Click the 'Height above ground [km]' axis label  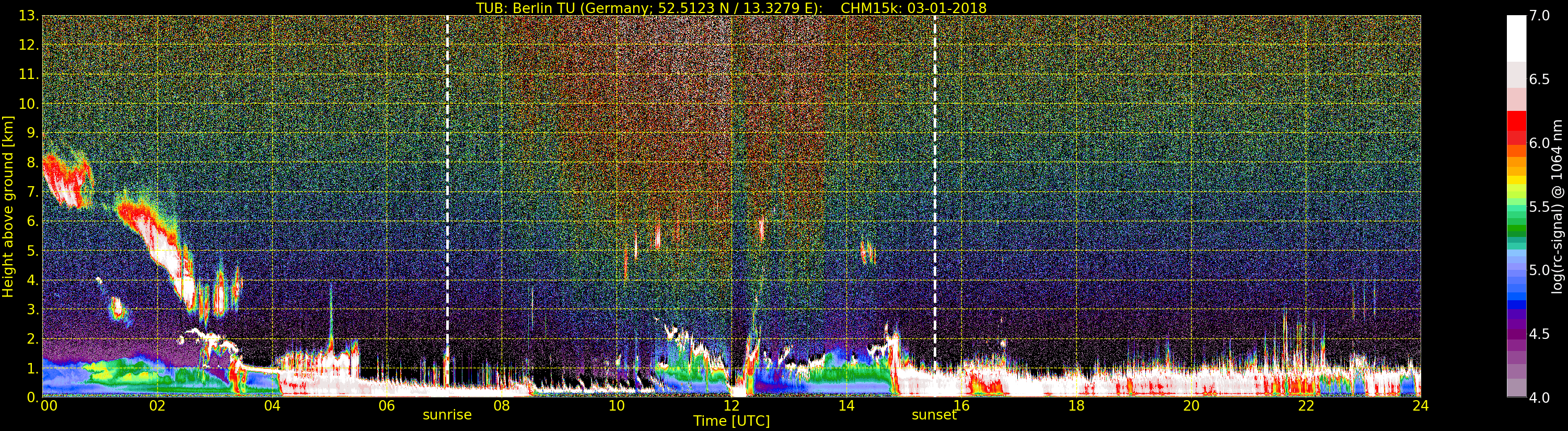tap(8, 206)
